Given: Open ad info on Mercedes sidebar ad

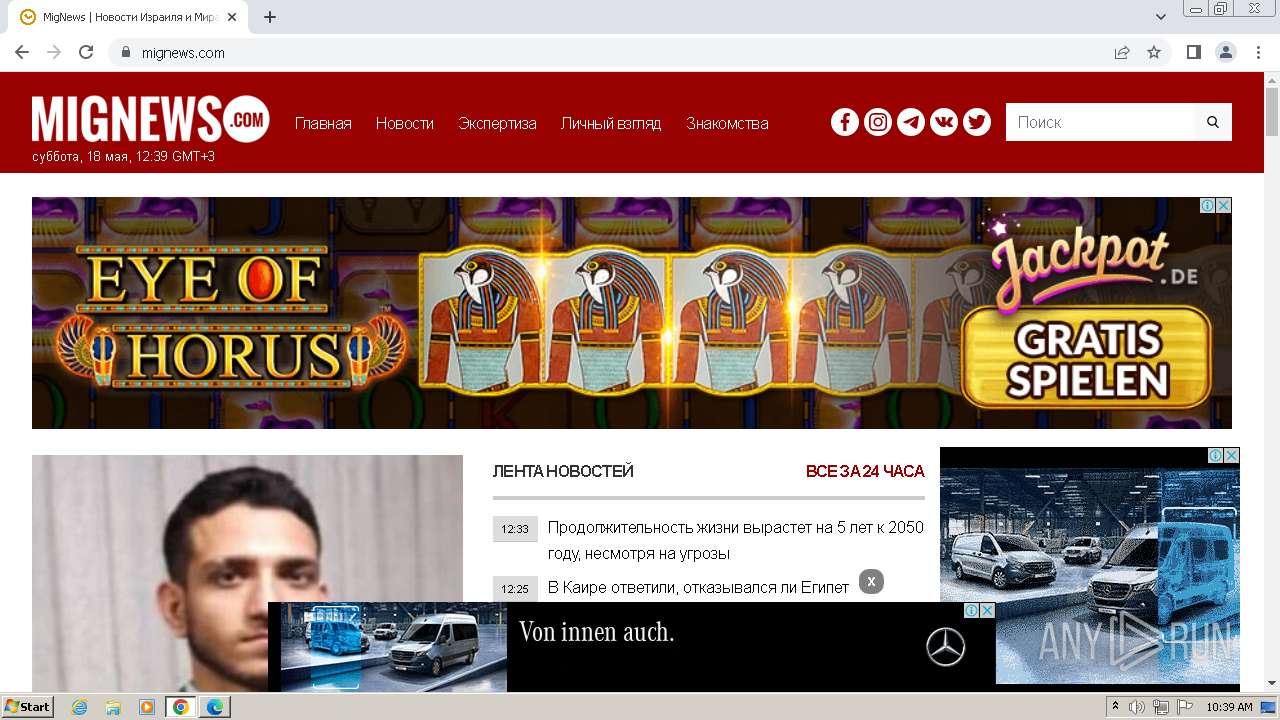Looking at the screenshot, I should tap(1216, 455).
